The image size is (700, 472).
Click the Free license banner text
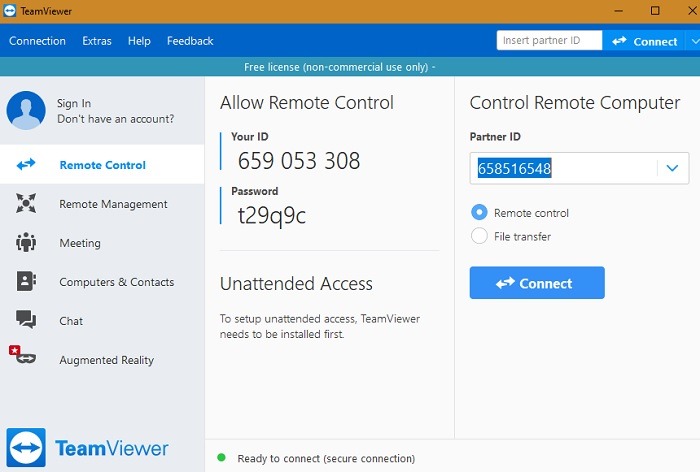[339, 67]
